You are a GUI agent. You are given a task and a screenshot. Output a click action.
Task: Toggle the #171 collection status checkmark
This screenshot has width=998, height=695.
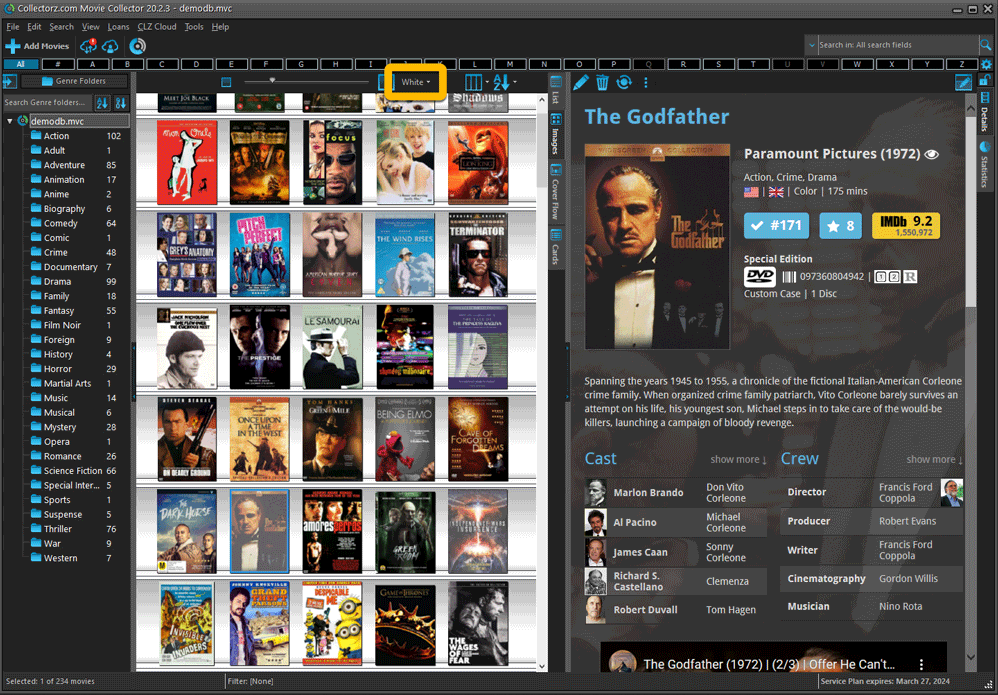tap(777, 225)
